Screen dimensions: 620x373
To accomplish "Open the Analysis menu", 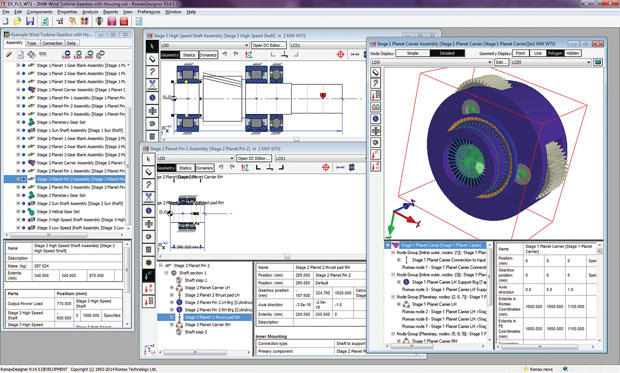I will pos(90,12).
